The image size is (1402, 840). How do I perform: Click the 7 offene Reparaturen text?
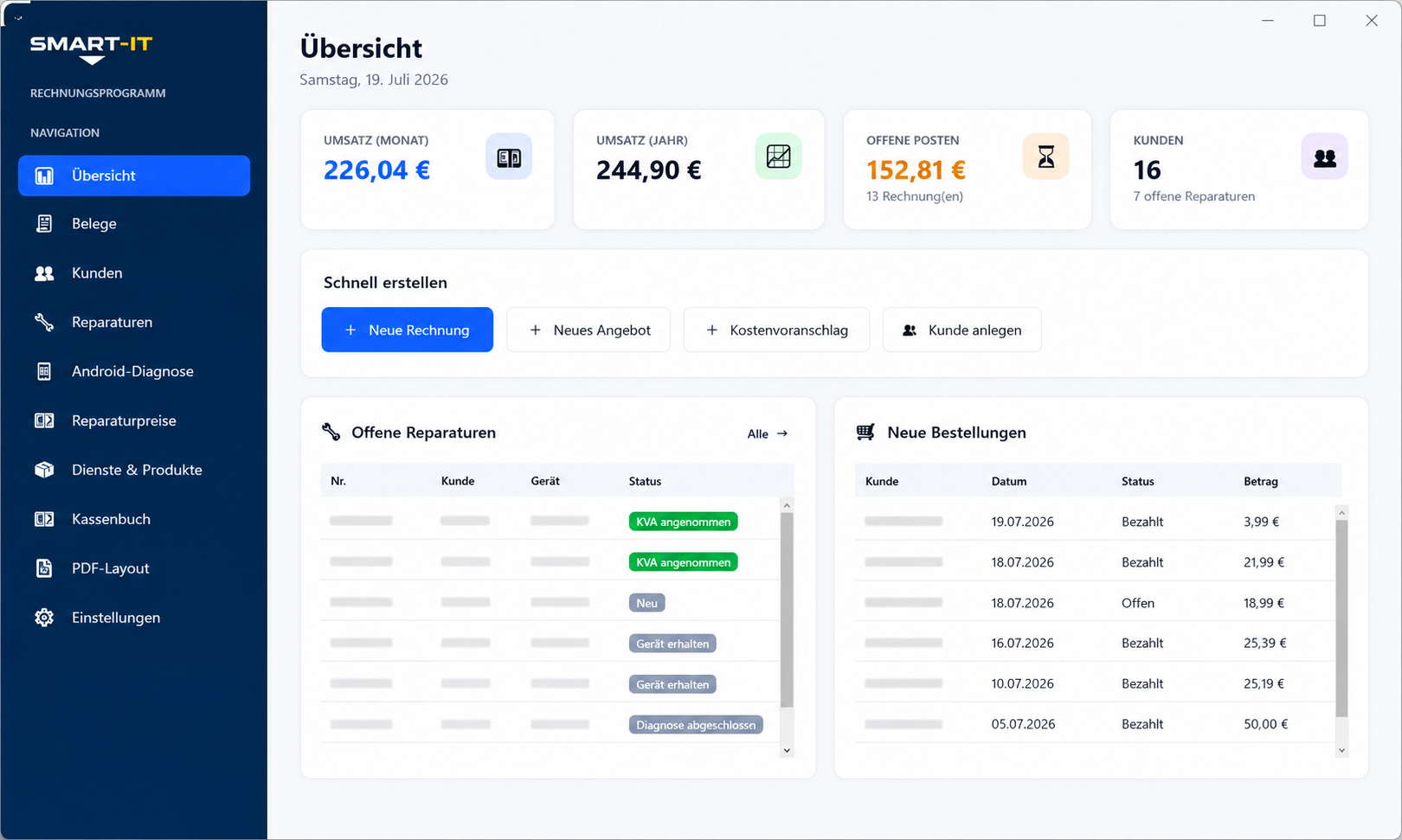point(1193,196)
